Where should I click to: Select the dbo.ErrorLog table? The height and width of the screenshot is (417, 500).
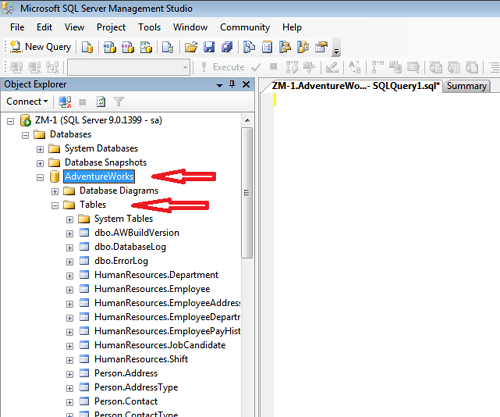coord(121,261)
